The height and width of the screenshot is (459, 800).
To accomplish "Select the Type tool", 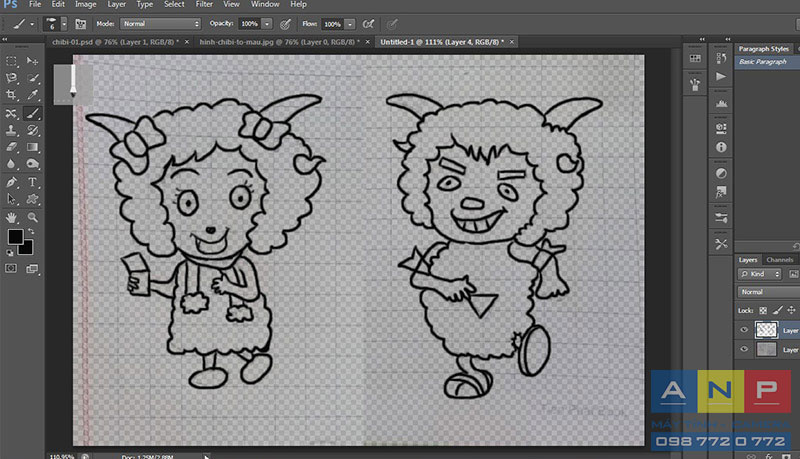I will pos(32,182).
